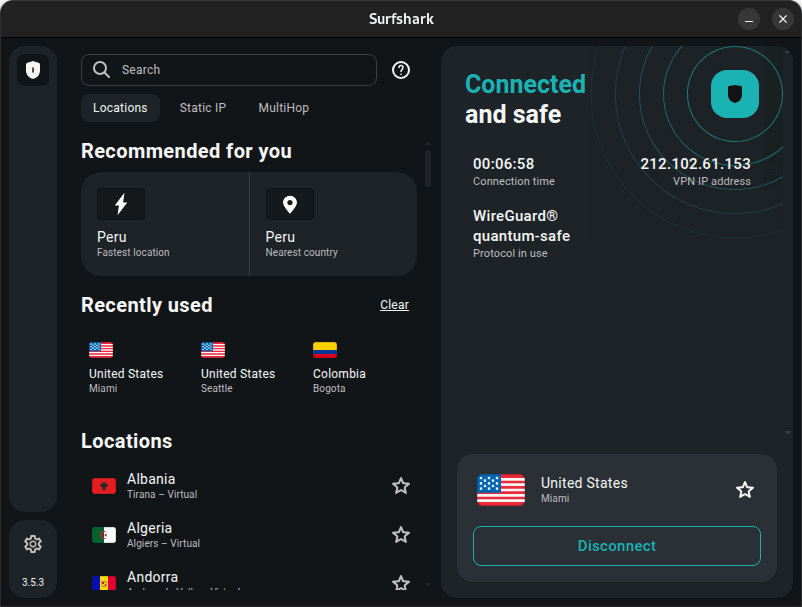This screenshot has height=607, width=802.
Task: Click the Andorra flag icon
Action: coord(104,583)
